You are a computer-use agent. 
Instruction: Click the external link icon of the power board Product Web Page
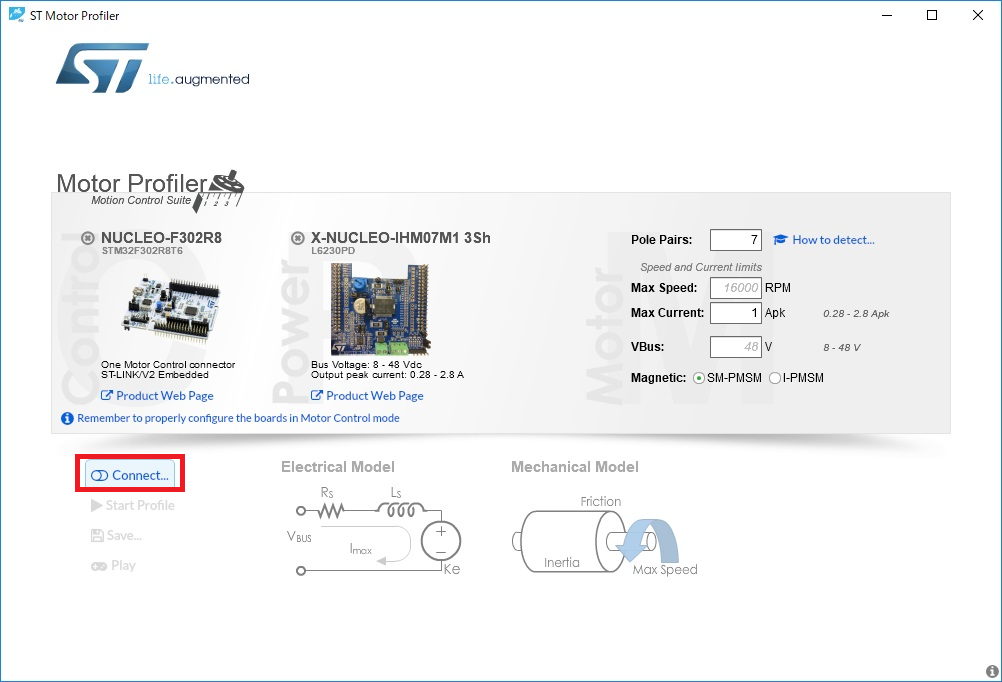pos(316,396)
